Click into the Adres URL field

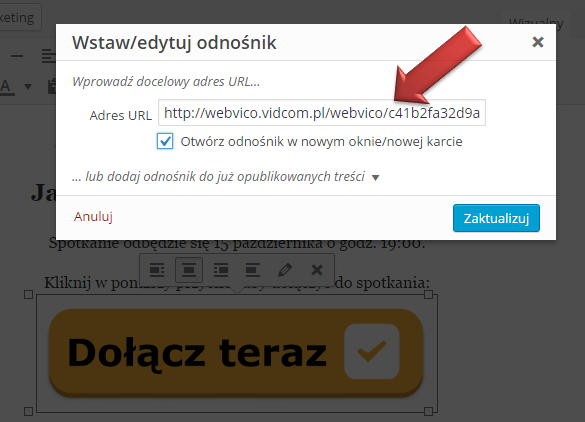coord(322,113)
